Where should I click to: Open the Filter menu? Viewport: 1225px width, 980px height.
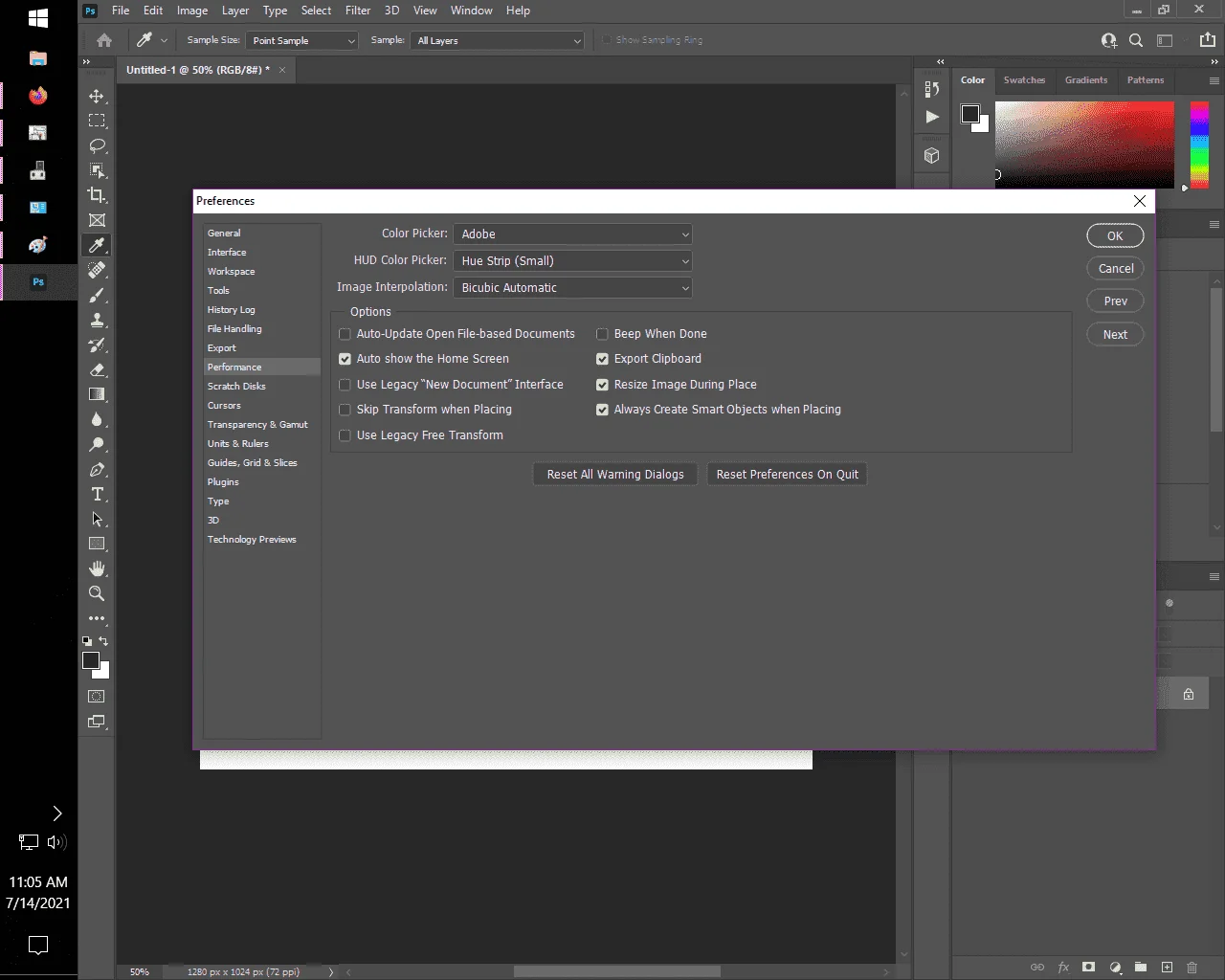(358, 11)
